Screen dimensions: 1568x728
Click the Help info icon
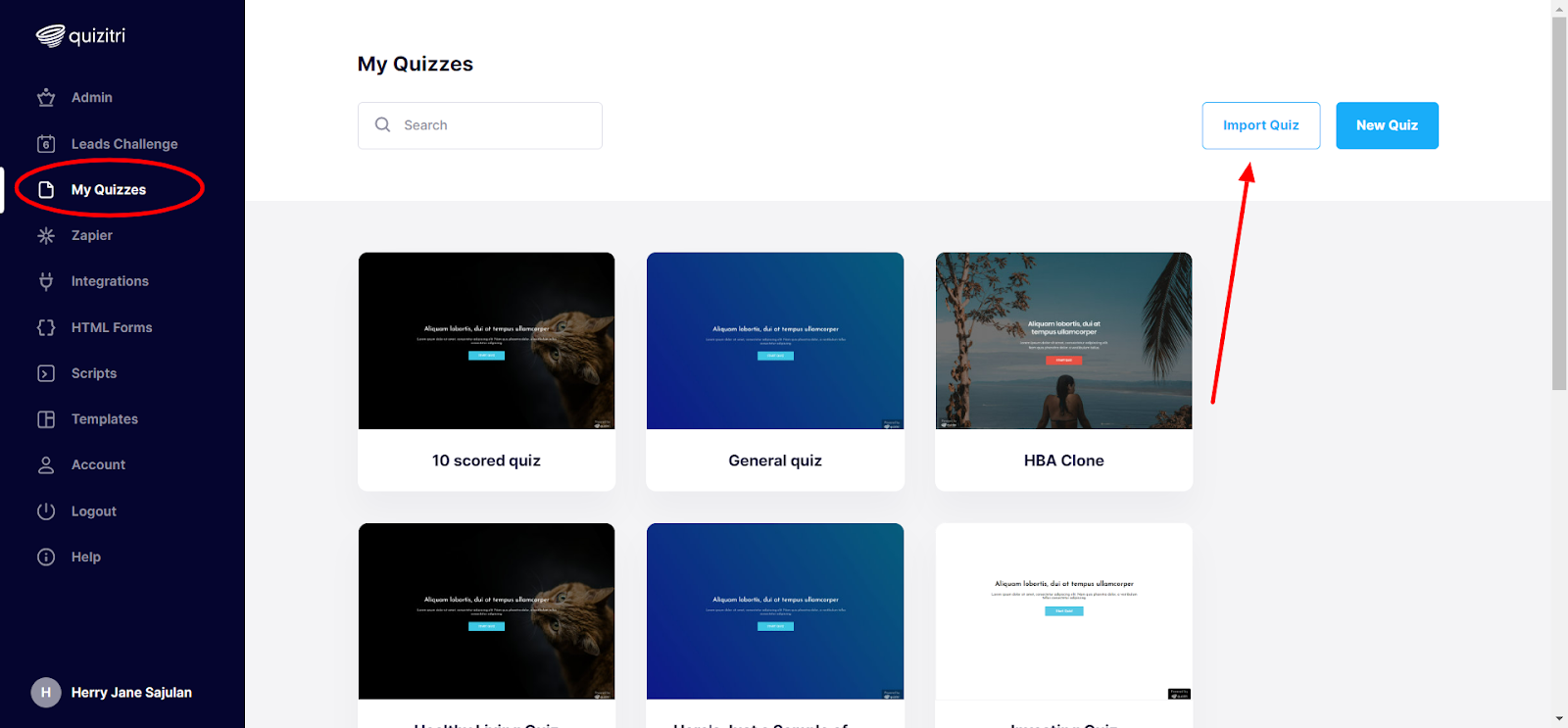tap(46, 558)
